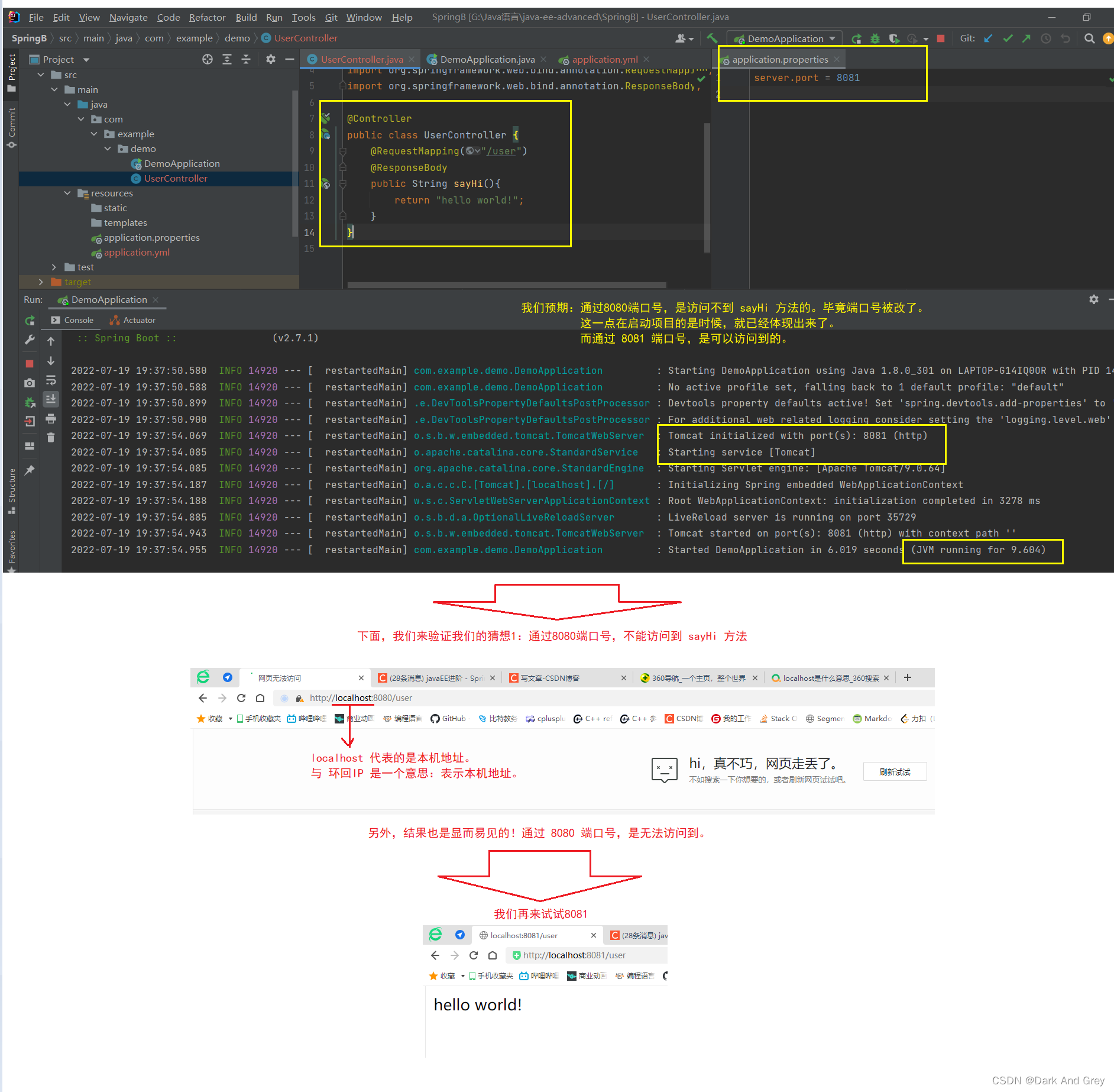Open Run panel settings gear
The width and height of the screenshot is (1114, 1092).
click(x=1094, y=299)
